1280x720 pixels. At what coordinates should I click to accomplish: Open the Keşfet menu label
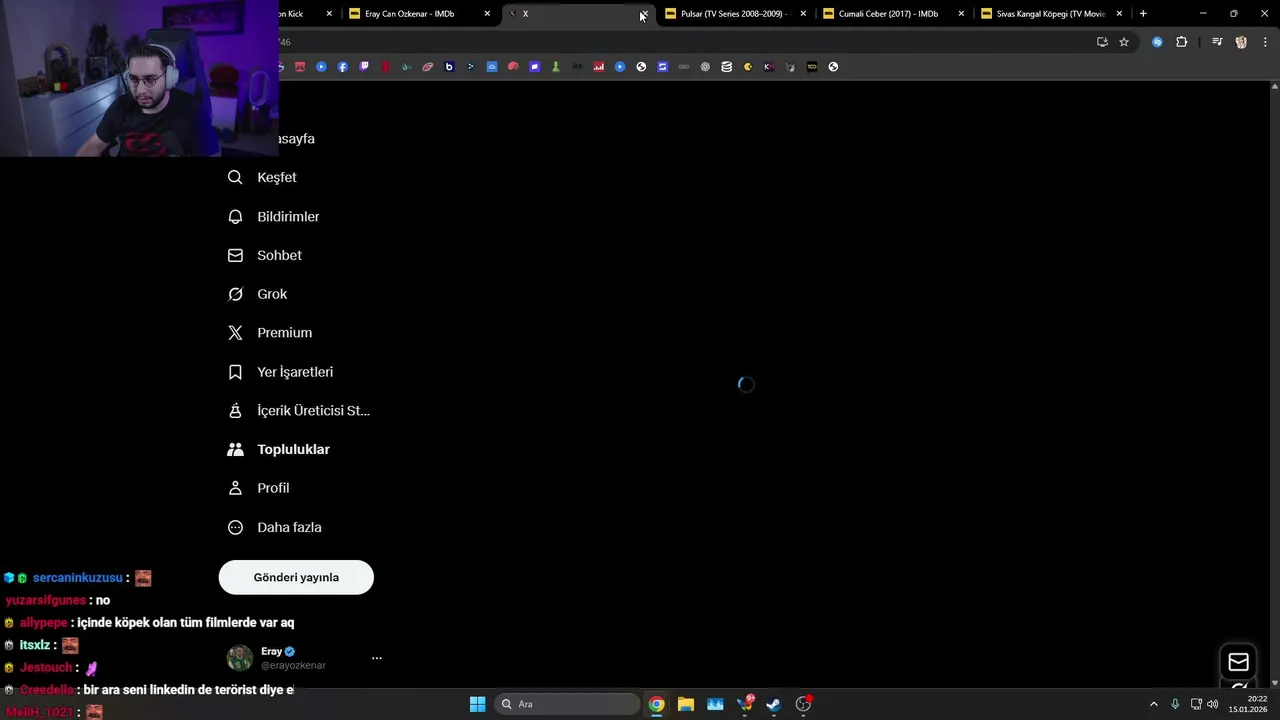click(x=277, y=177)
